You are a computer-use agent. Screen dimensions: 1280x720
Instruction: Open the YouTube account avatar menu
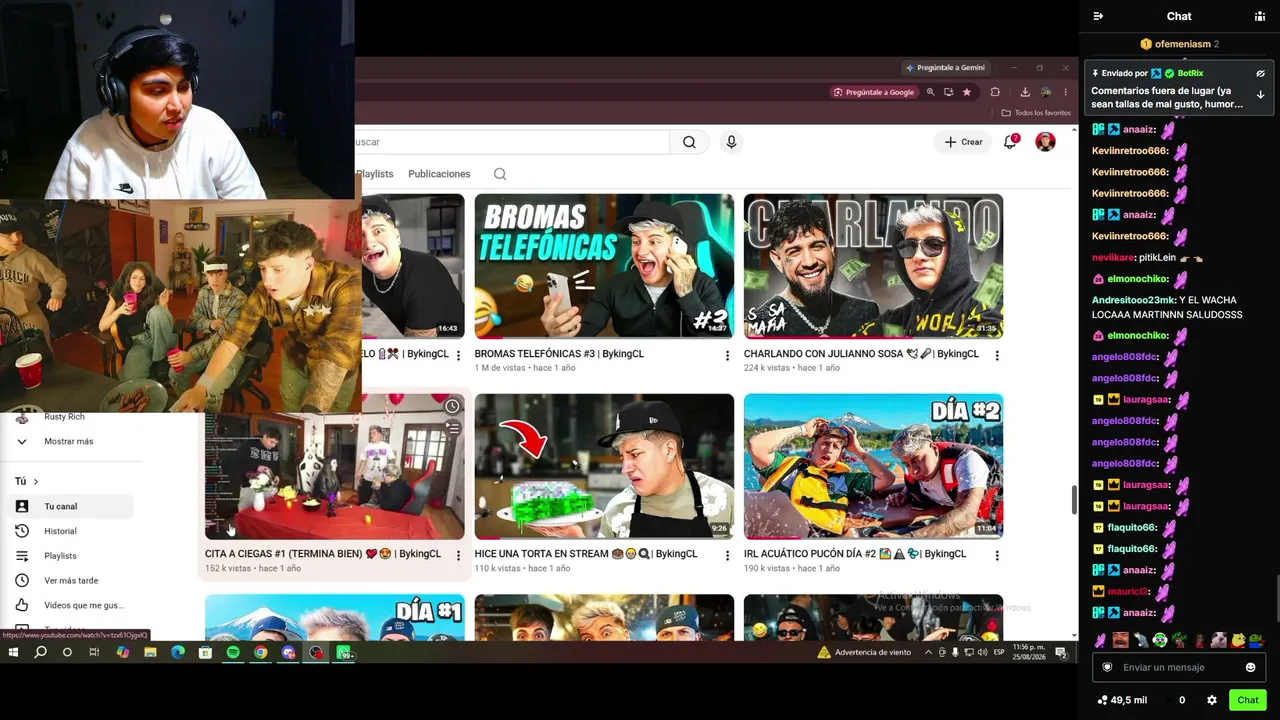tap(1045, 142)
